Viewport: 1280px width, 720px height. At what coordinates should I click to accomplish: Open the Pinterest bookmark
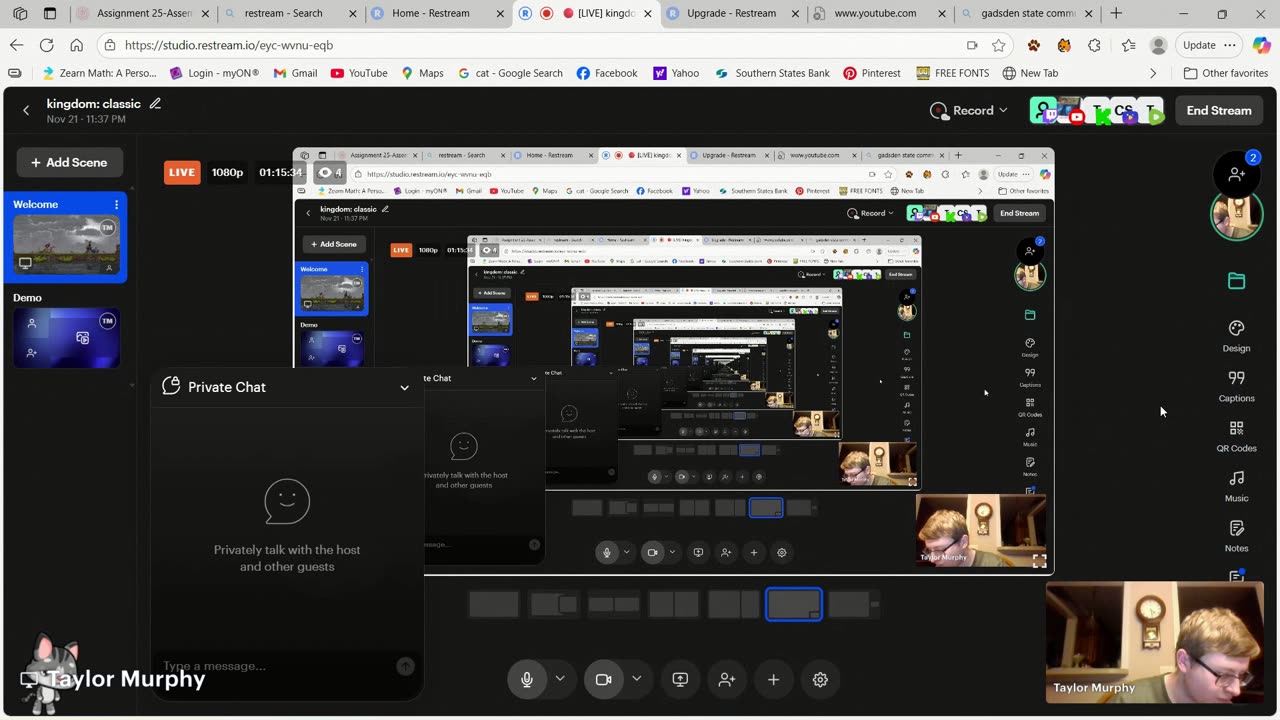coord(872,73)
